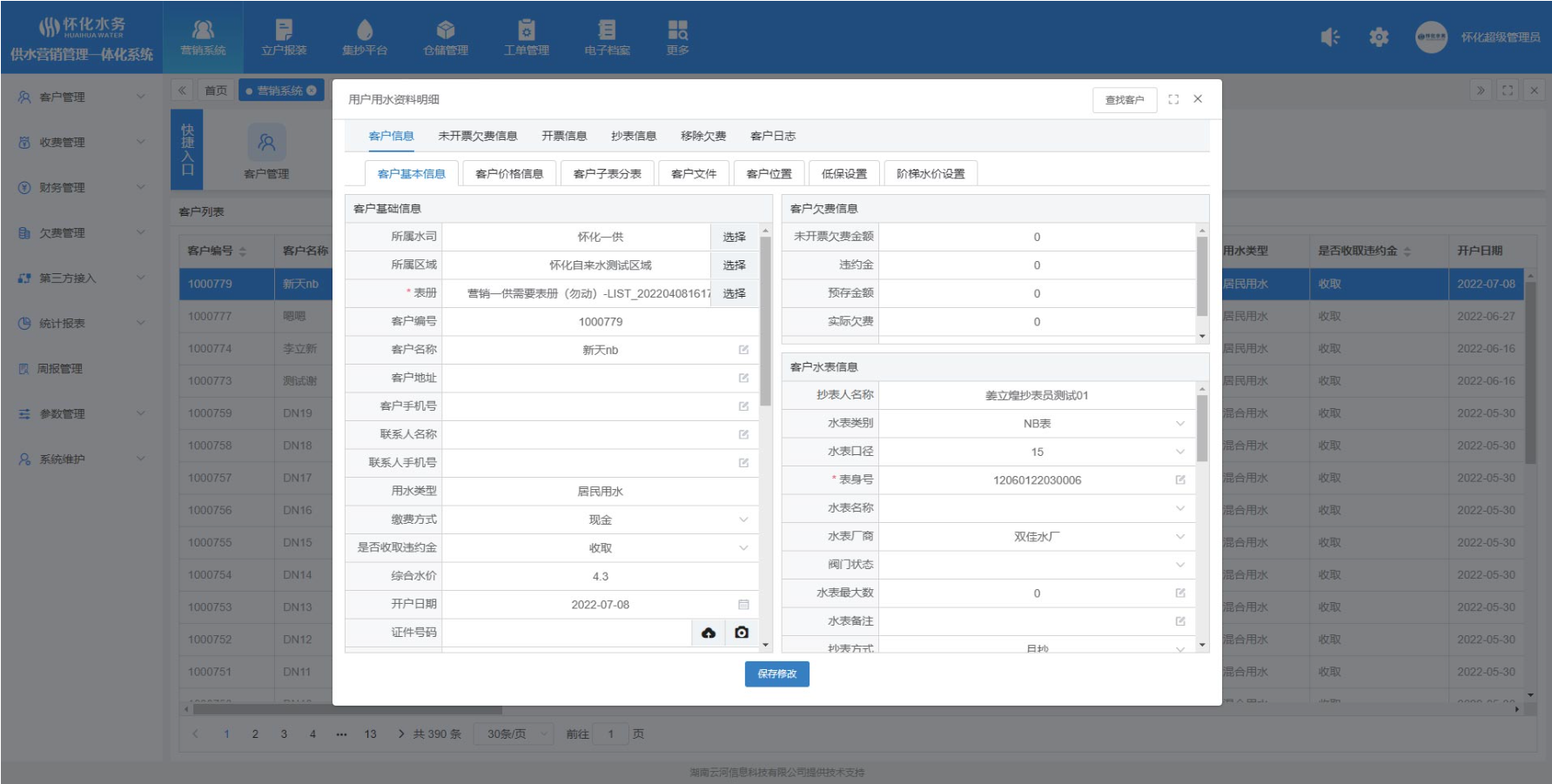Collapse the tab bar with double-left arrow

click(x=182, y=90)
